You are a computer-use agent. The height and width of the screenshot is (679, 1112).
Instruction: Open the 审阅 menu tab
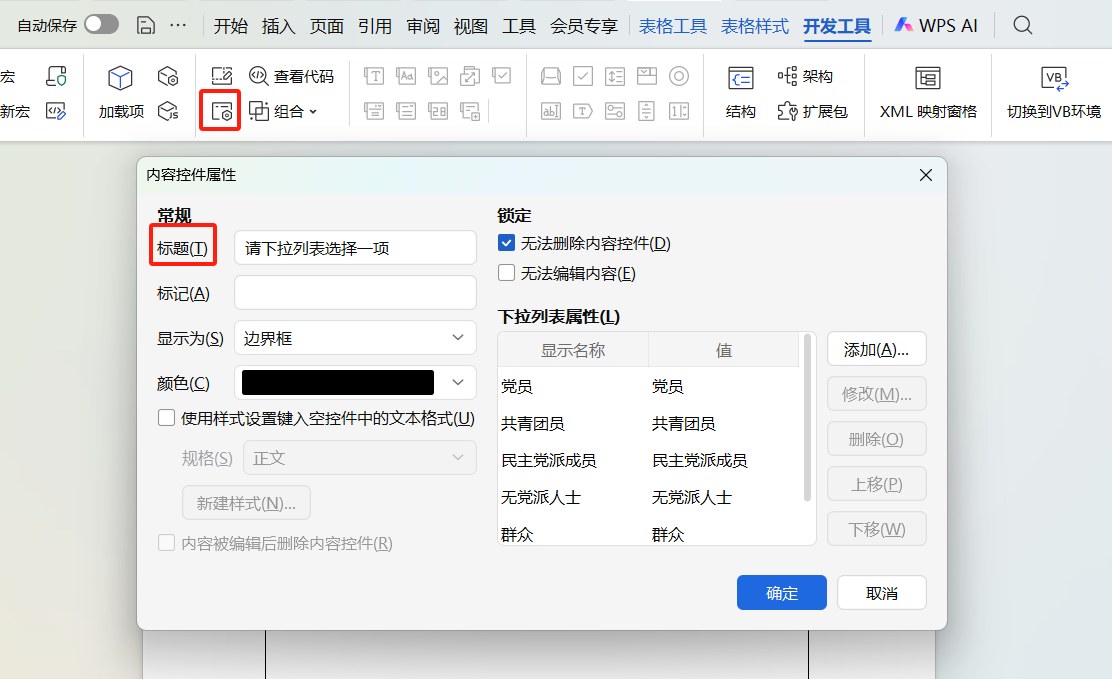pyautogui.click(x=423, y=27)
